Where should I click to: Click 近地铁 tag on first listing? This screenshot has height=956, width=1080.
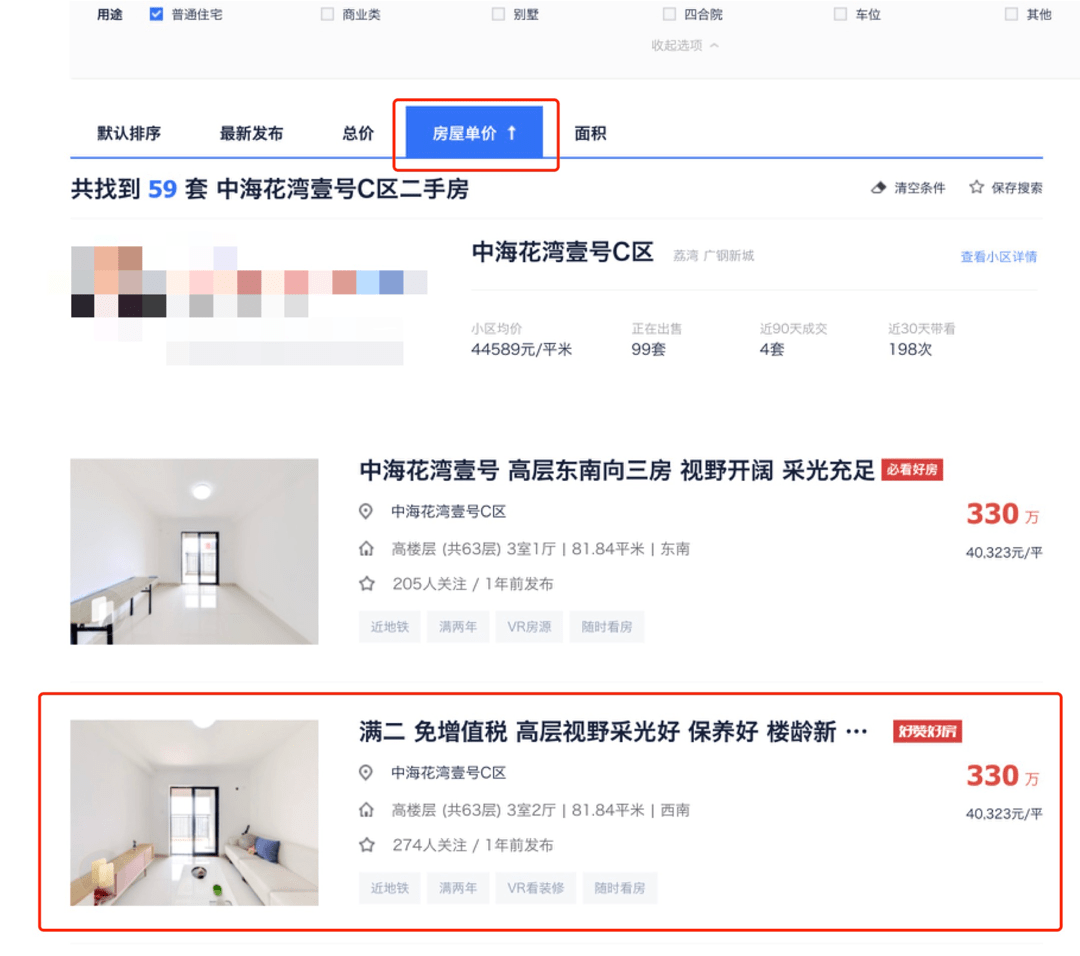coord(390,627)
